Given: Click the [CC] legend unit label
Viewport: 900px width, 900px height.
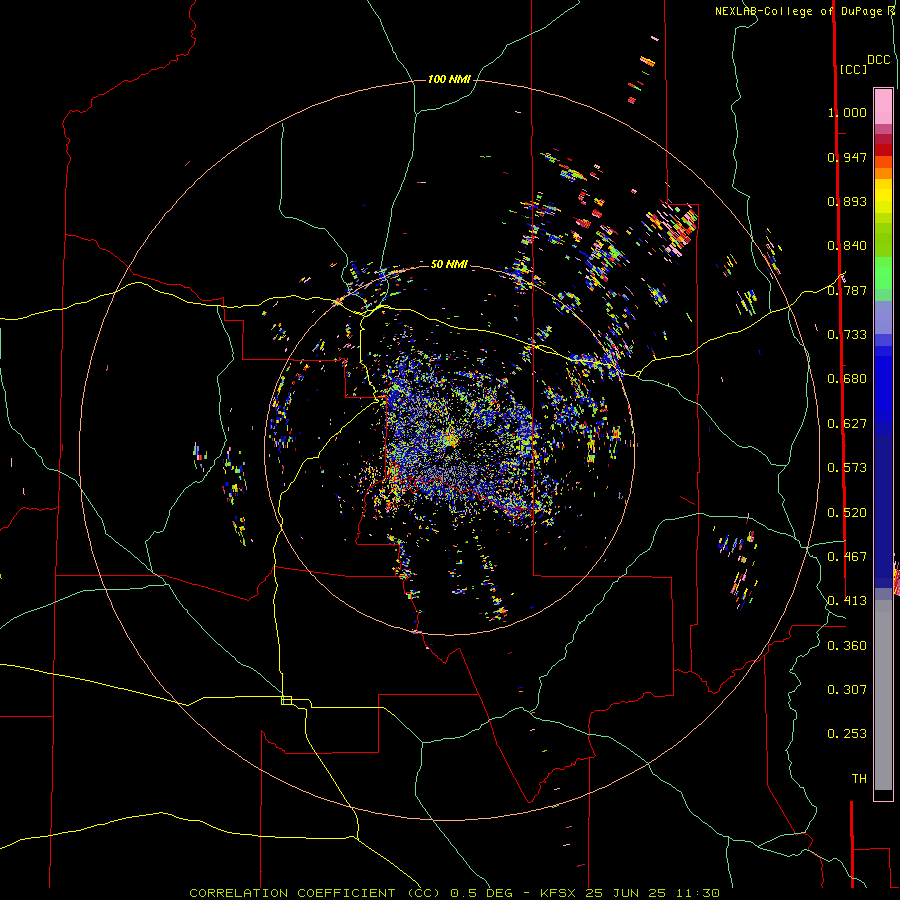Looking at the screenshot, I should point(853,69).
